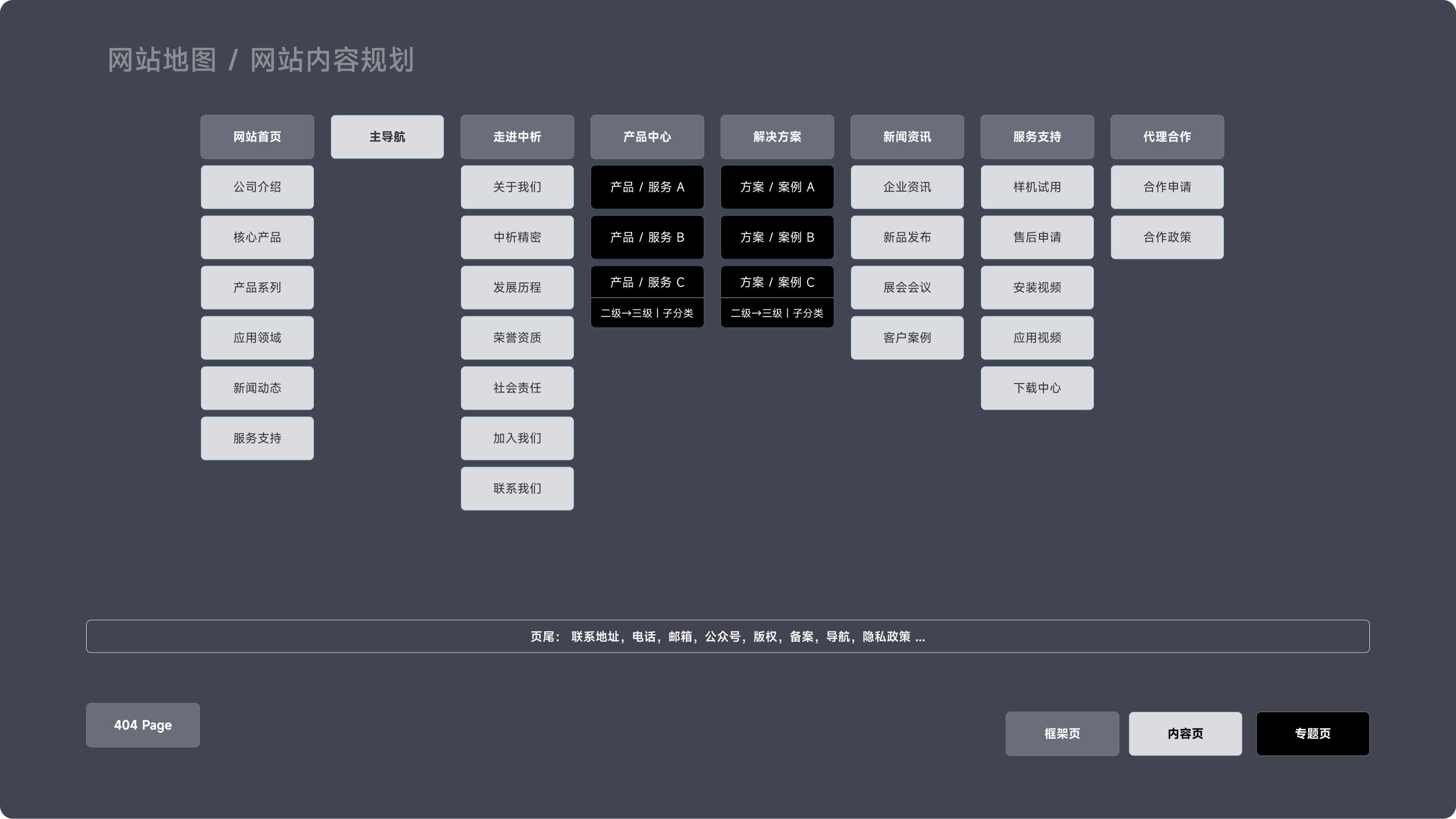1456x819 pixels.
Task: Select the 内容页 legend swatch
Action: click(1185, 734)
